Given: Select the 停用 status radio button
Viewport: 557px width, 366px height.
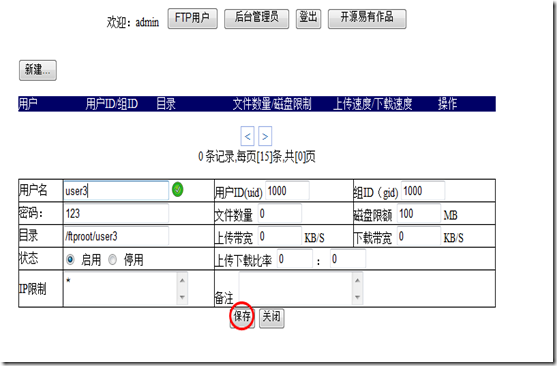Looking at the screenshot, I should [x=112, y=260].
